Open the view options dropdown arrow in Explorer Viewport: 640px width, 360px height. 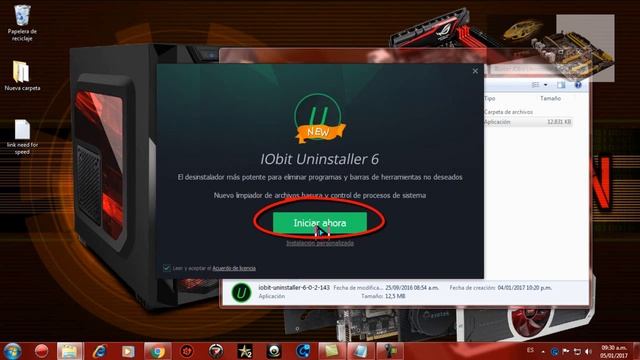pos(546,85)
